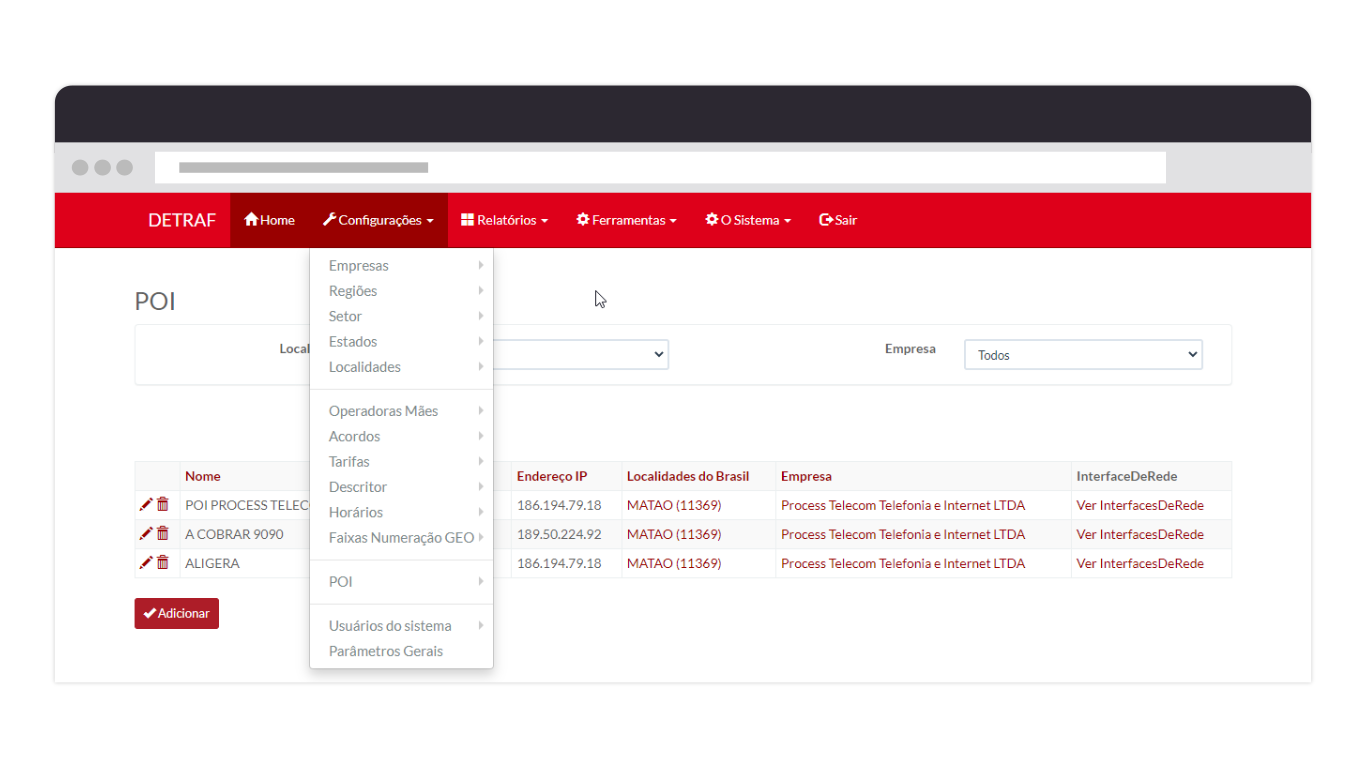Screen dimensions: 1366x768
Task: Delete the POI PROCESS TELEC row trash icon
Action: click(163, 505)
